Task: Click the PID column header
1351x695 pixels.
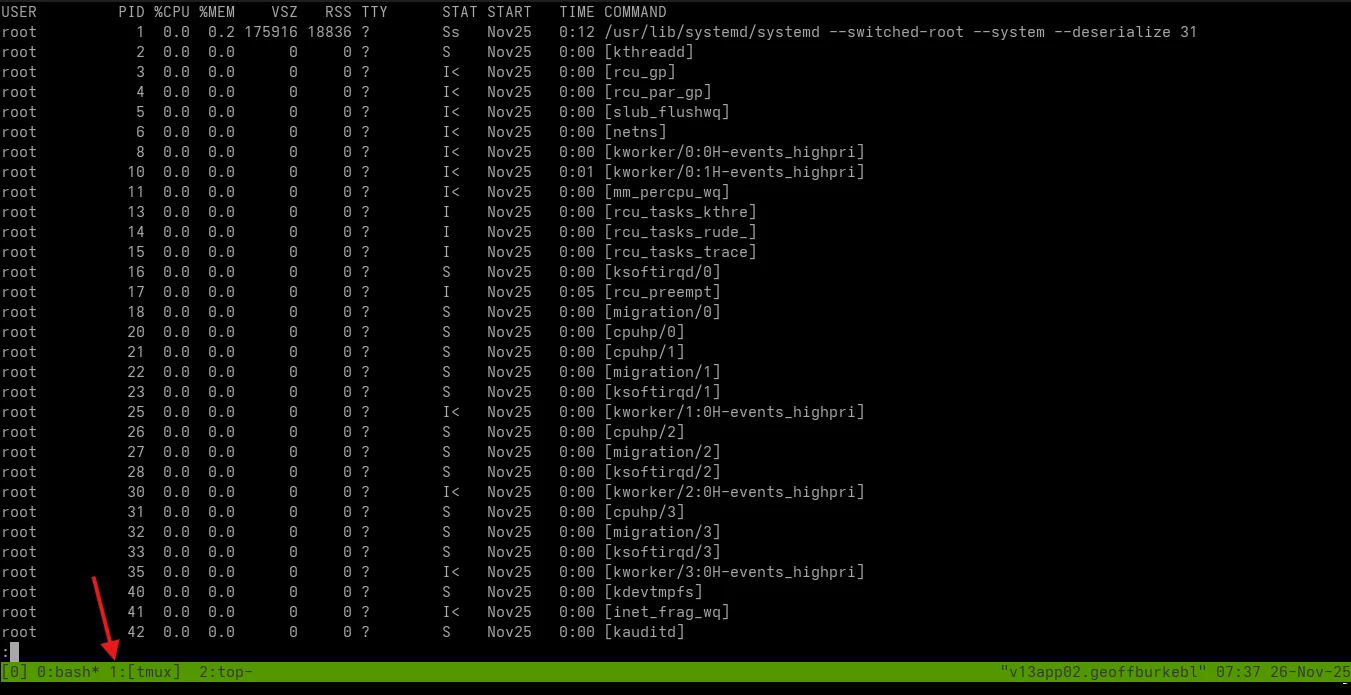Action: 131,12
